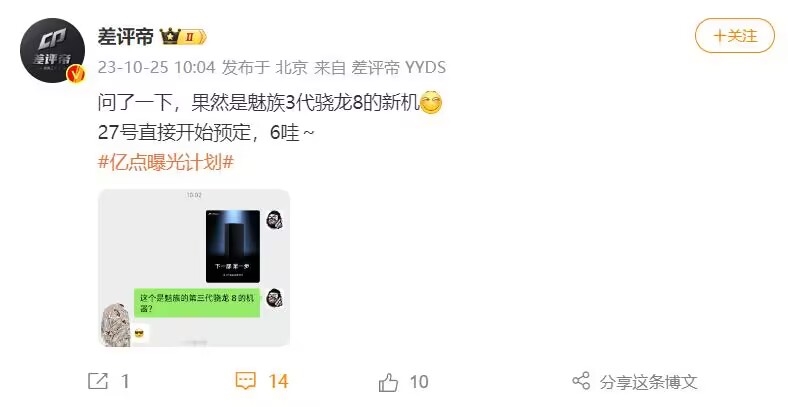Click the repost count 1
Screen dimensions: 788x407
[x=125, y=381]
